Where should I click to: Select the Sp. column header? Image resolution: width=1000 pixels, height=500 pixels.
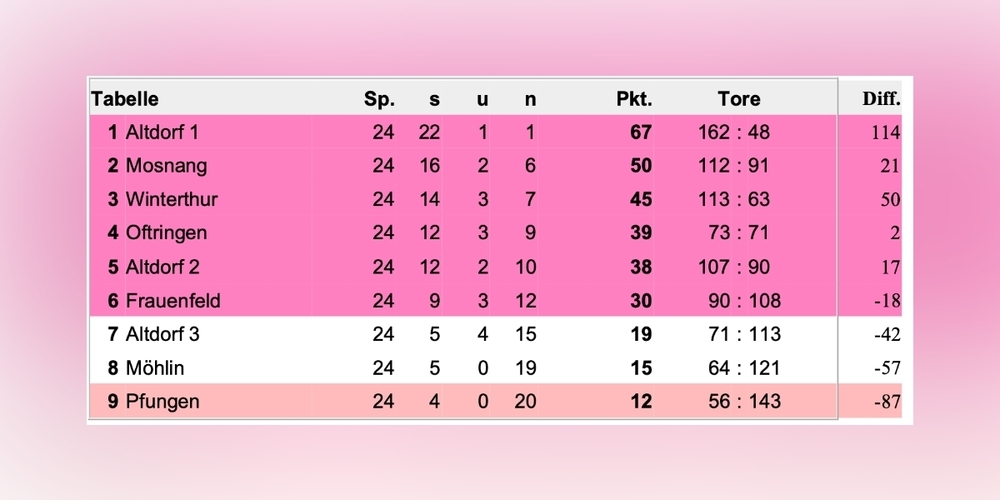pos(379,99)
